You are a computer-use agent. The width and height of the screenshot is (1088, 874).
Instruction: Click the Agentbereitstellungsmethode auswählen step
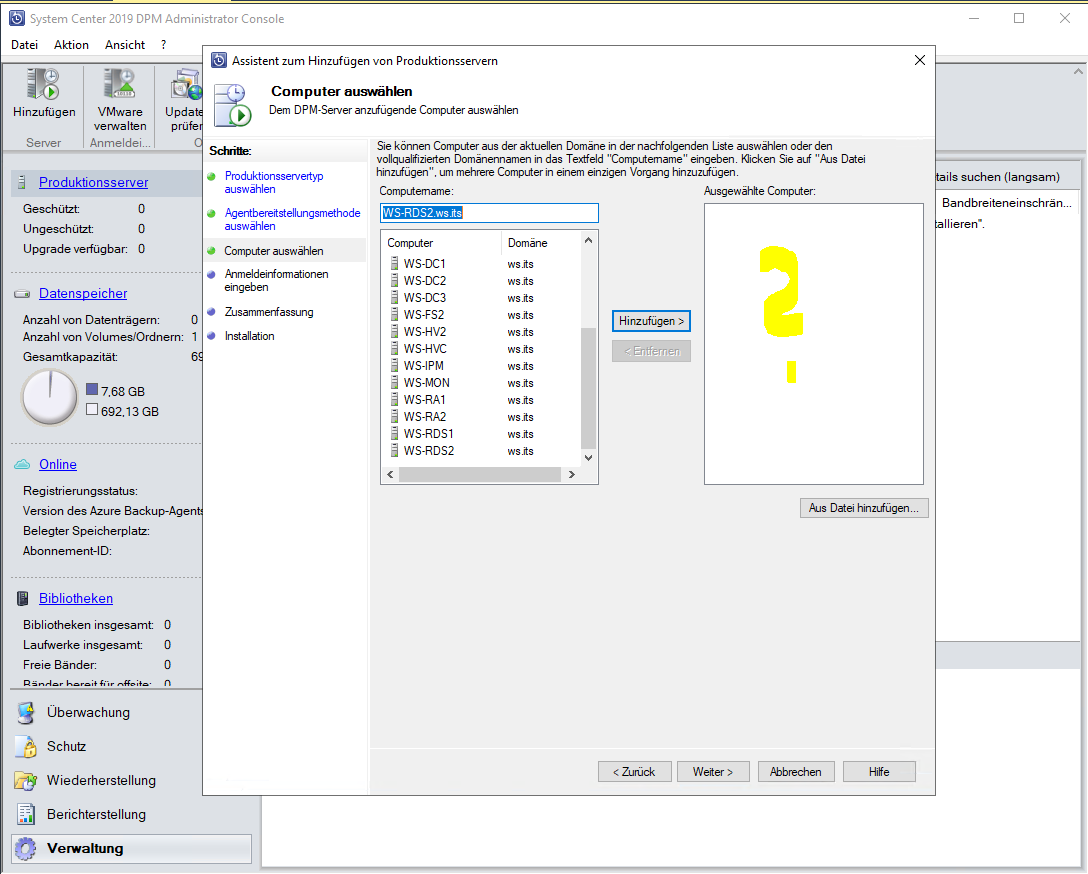coord(292,219)
